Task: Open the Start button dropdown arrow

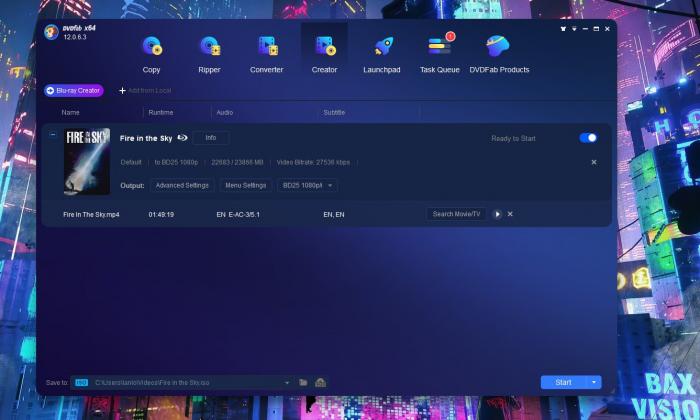Action: pyautogui.click(x=594, y=382)
